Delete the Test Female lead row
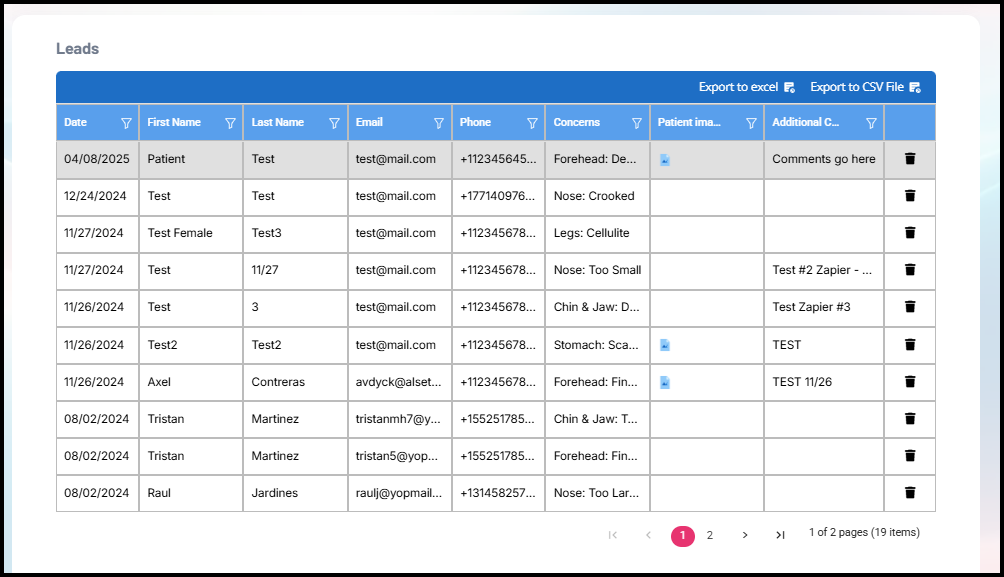This screenshot has width=1004, height=577. [910, 232]
